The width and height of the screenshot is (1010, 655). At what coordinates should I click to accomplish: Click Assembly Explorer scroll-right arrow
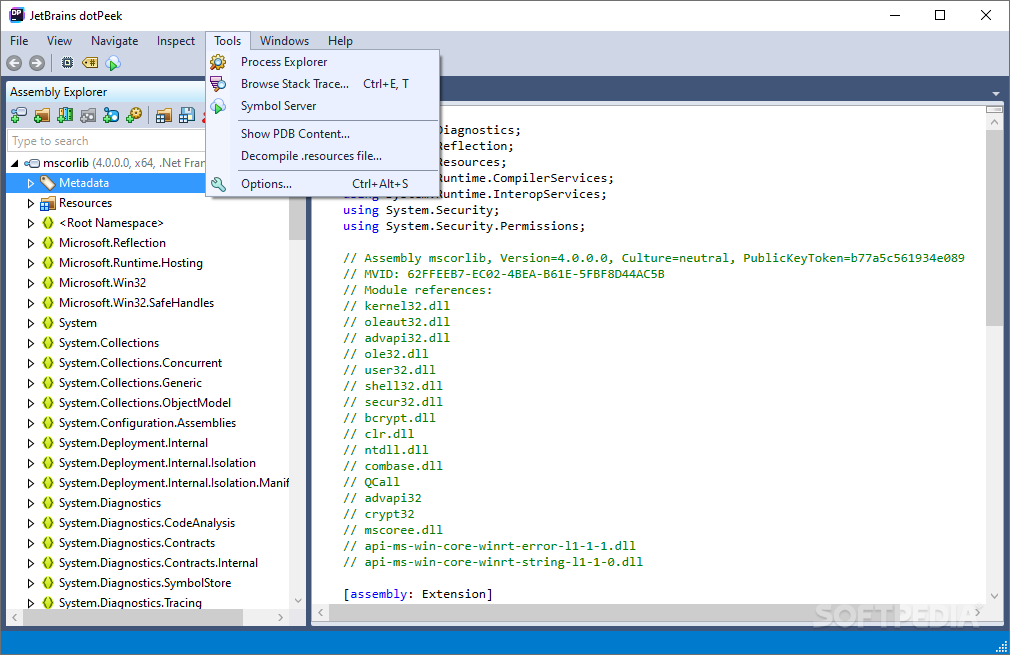pos(280,617)
